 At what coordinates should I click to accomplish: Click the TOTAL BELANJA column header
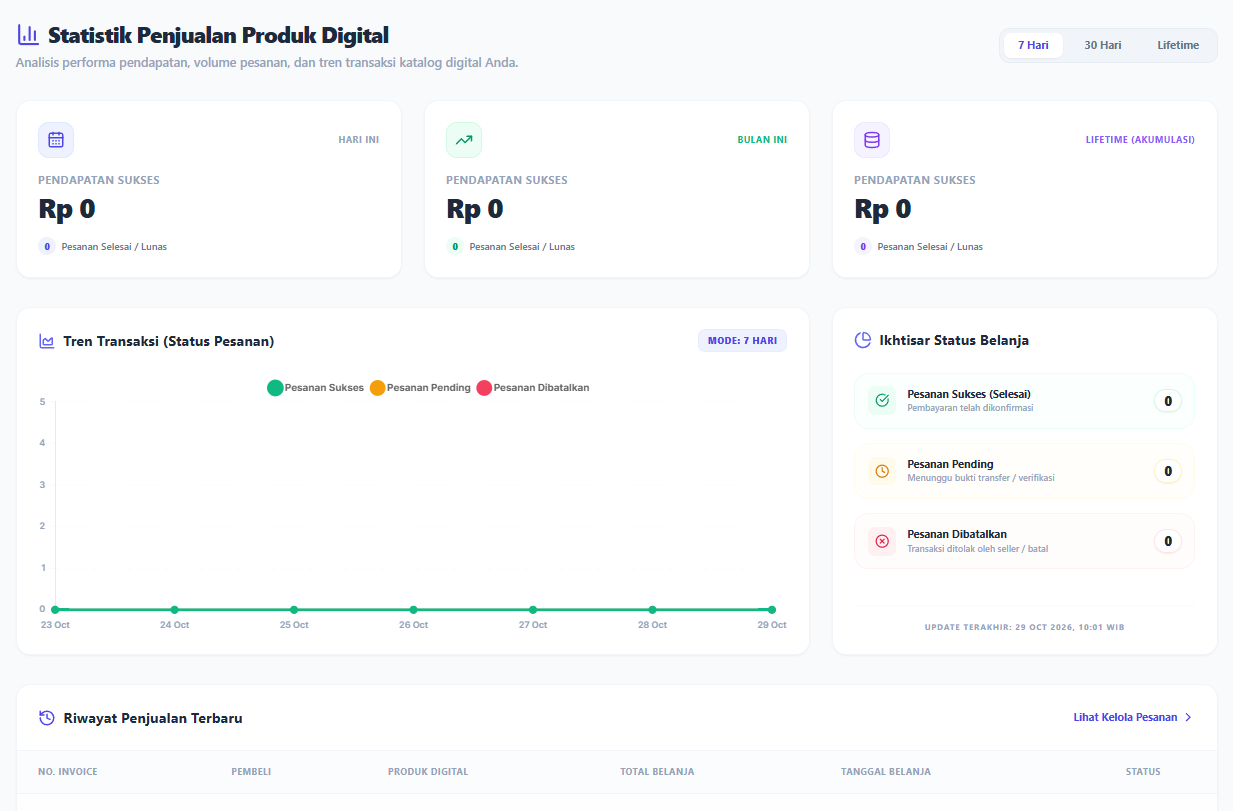657,772
